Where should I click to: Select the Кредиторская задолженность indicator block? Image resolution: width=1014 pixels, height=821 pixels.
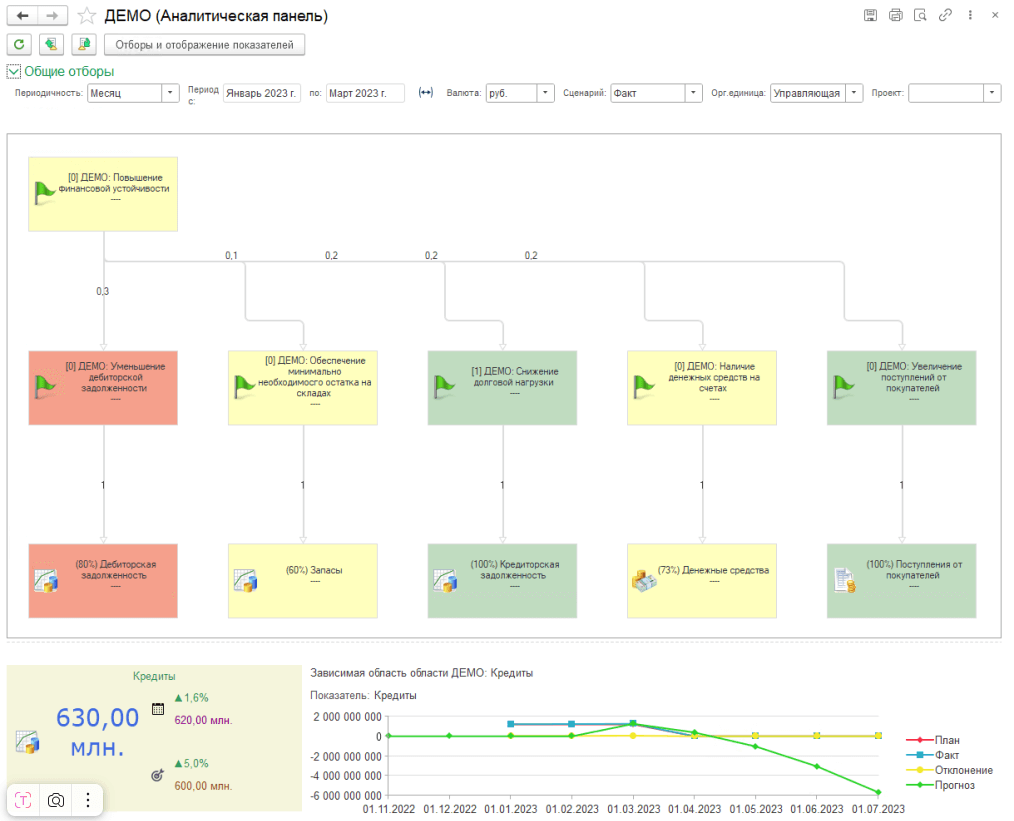click(502, 580)
